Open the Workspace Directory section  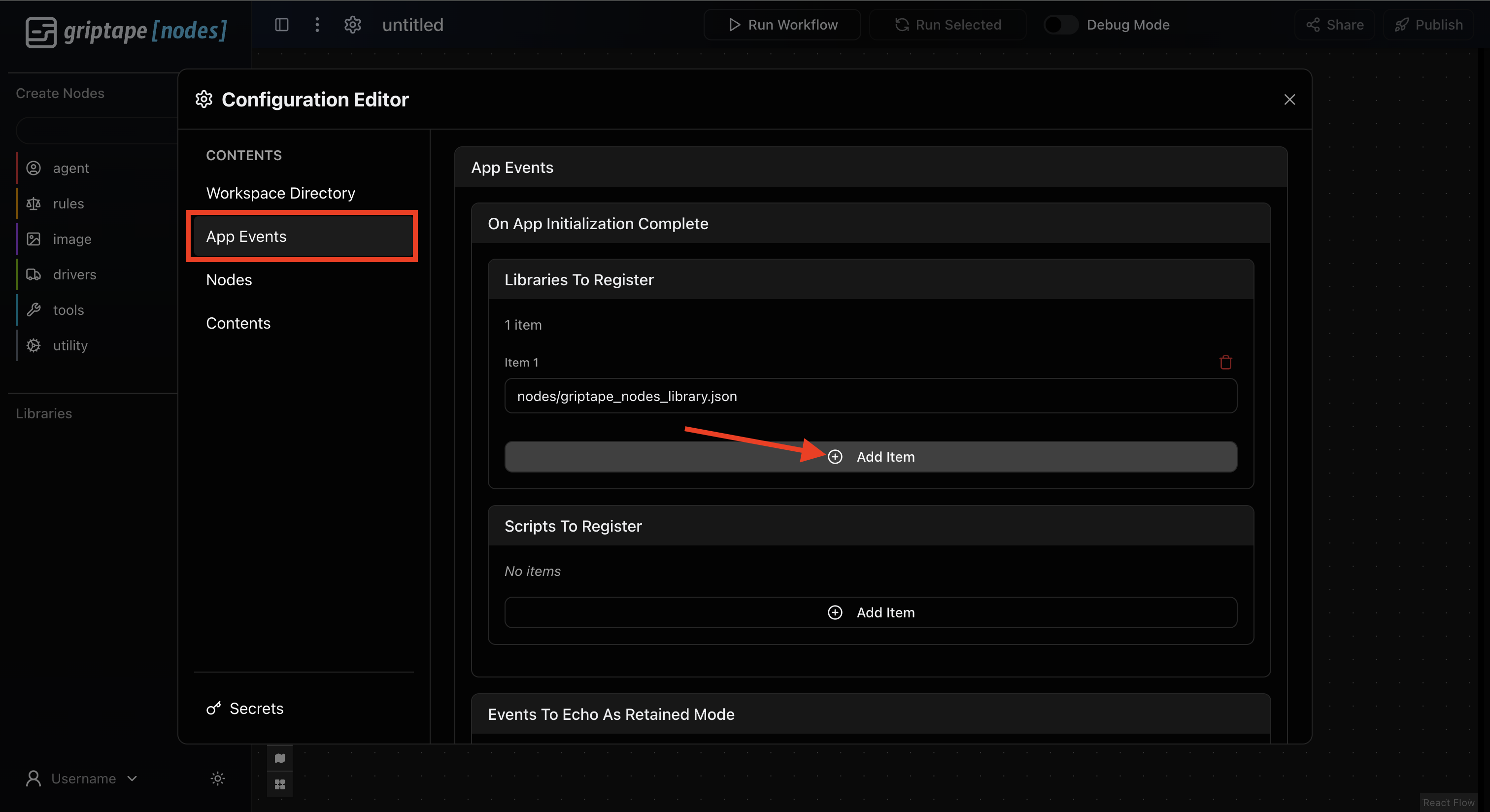click(280, 193)
